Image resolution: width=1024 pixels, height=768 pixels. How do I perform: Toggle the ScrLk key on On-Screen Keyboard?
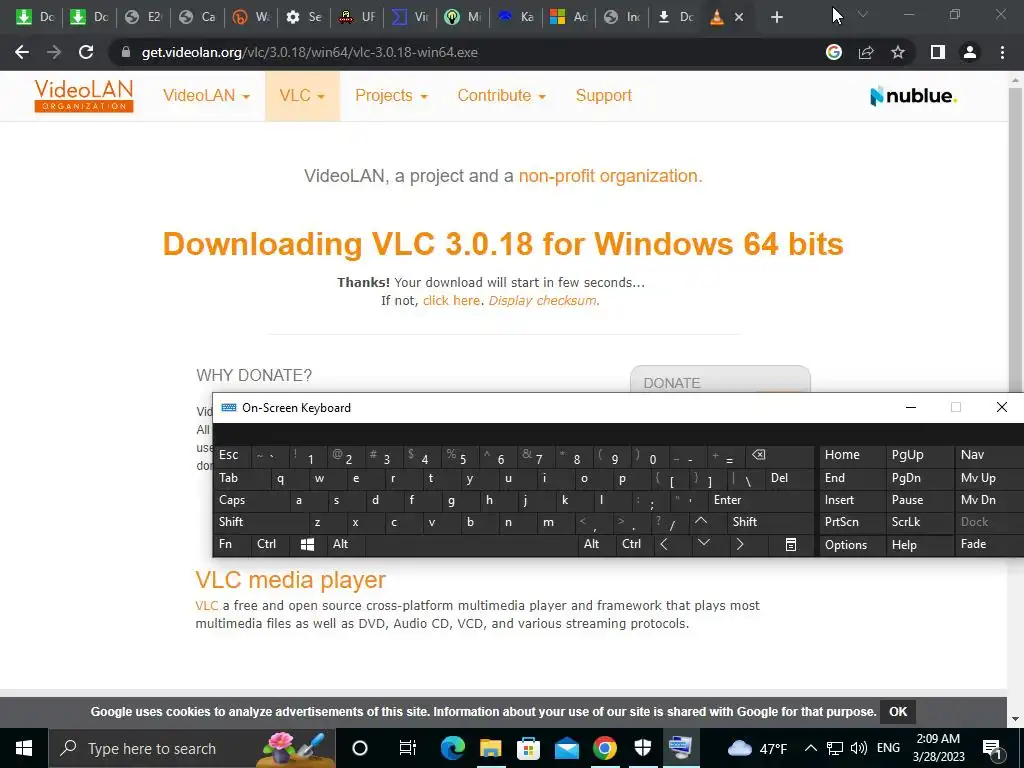click(x=919, y=522)
